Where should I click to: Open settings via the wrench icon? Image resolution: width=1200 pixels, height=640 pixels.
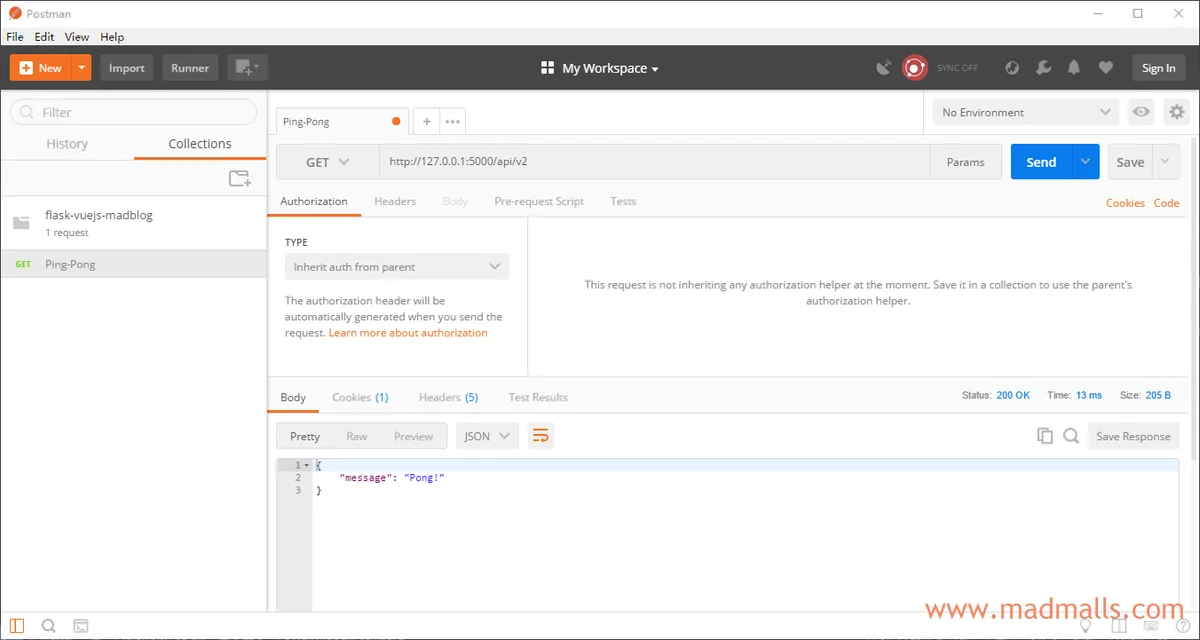pos(1043,68)
